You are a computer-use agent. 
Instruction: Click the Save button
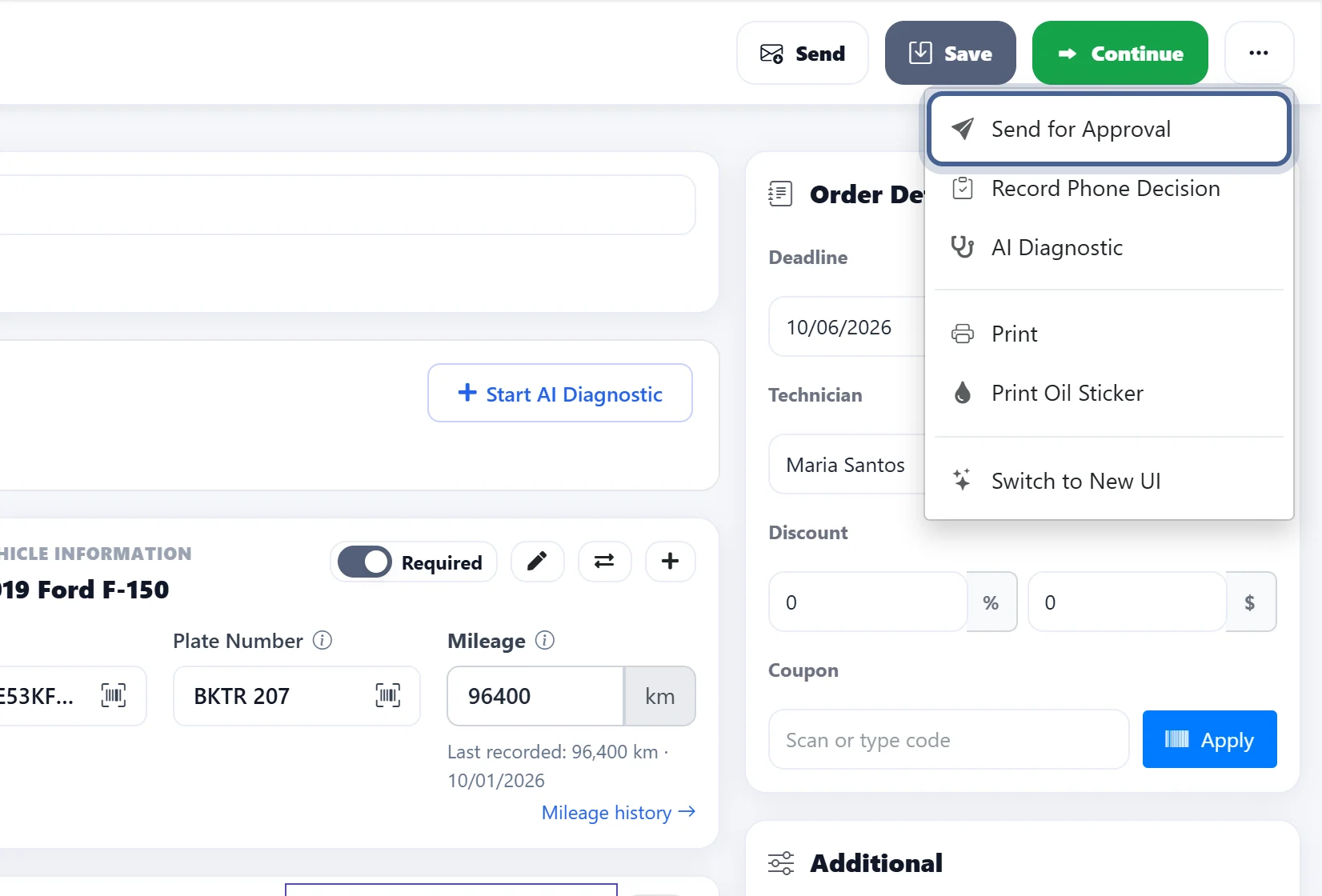[x=951, y=53]
